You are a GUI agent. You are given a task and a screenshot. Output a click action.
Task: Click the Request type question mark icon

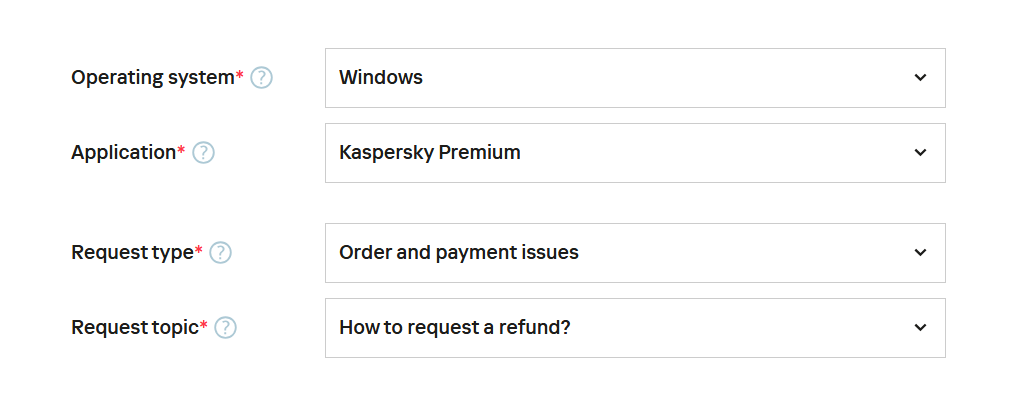(x=220, y=253)
